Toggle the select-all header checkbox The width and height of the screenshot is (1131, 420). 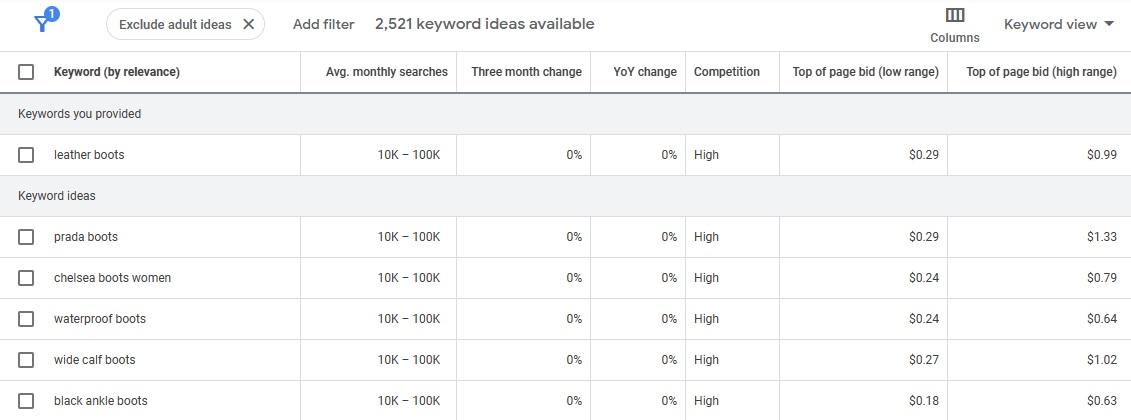[x=26, y=72]
